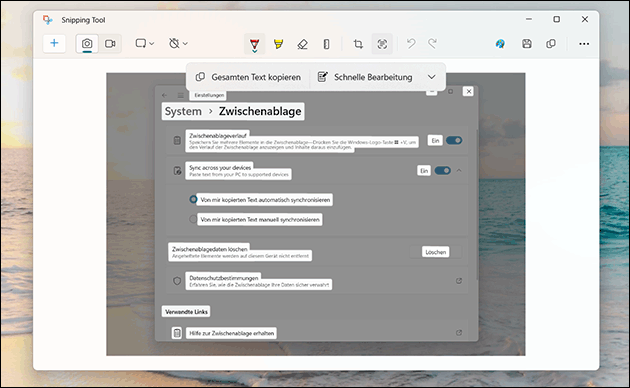Select radio Von mir kopierten Text automatisch synchronisieren
The height and width of the screenshot is (388, 630).
coord(193,199)
